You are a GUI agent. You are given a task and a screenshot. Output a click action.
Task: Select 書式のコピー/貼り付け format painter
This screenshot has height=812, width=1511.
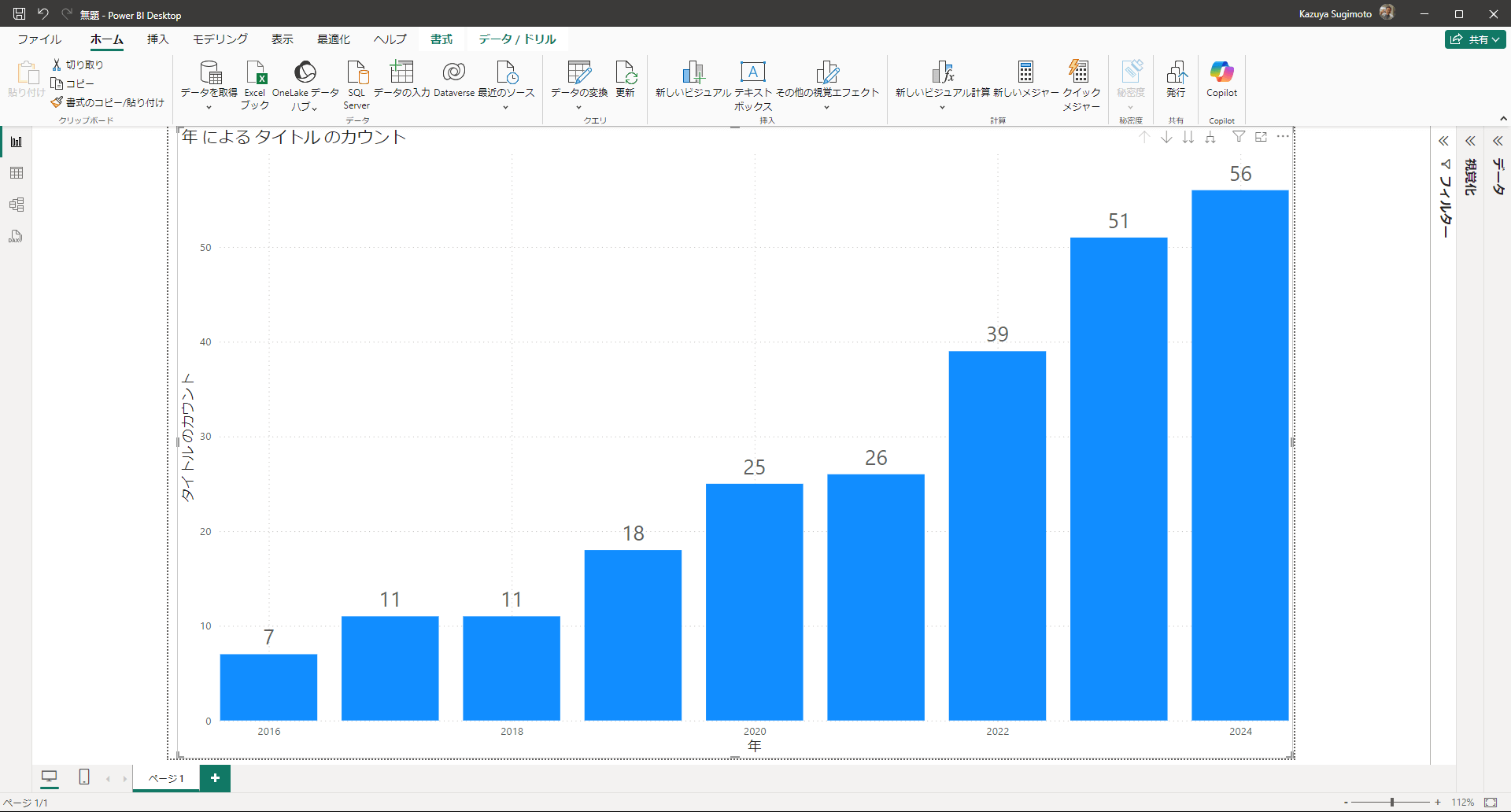point(108,102)
